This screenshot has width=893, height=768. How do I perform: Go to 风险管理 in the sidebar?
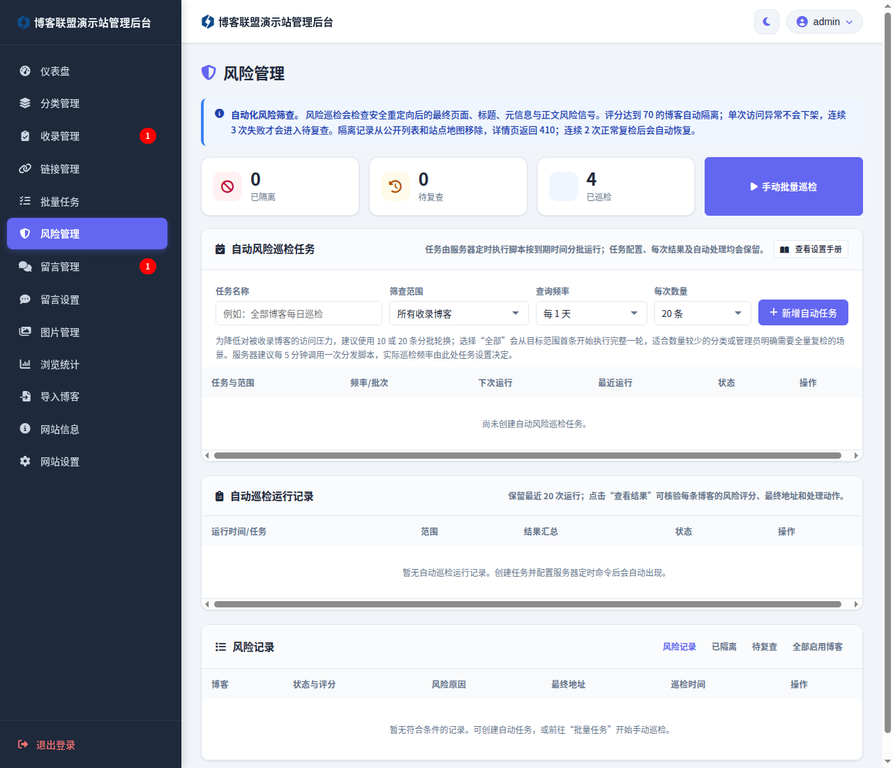pos(87,233)
